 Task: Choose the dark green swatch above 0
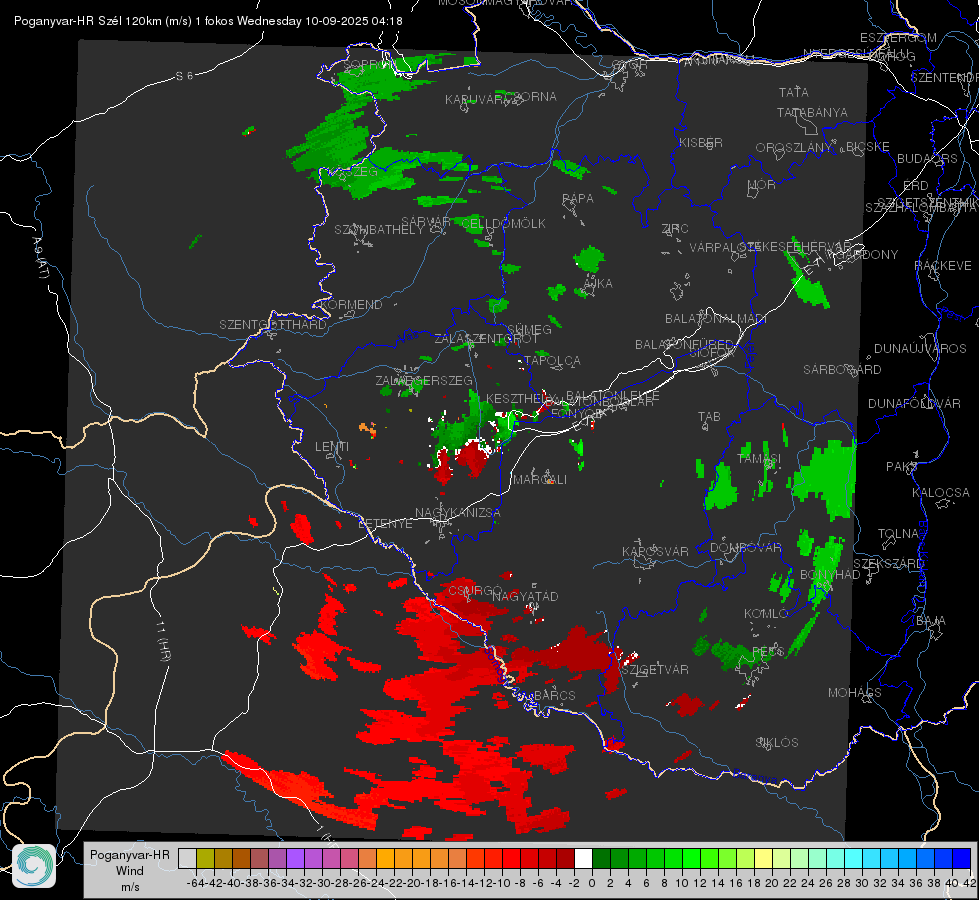[x=601, y=858]
